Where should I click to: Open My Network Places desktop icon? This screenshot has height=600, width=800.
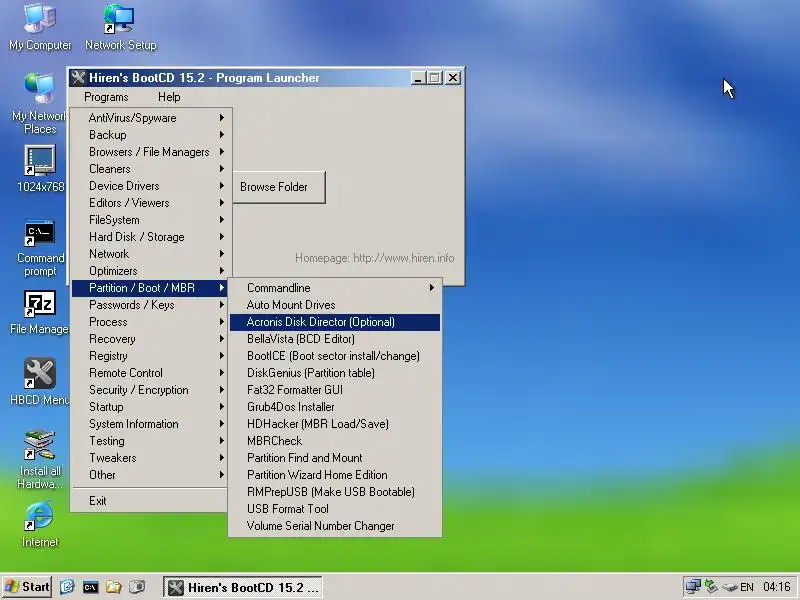point(40,103)
